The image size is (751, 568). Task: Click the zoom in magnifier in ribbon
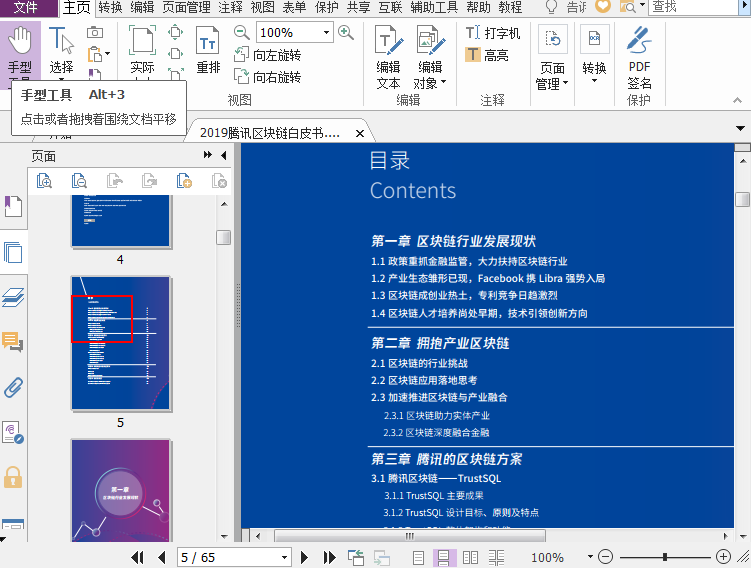tap(346, 33)
